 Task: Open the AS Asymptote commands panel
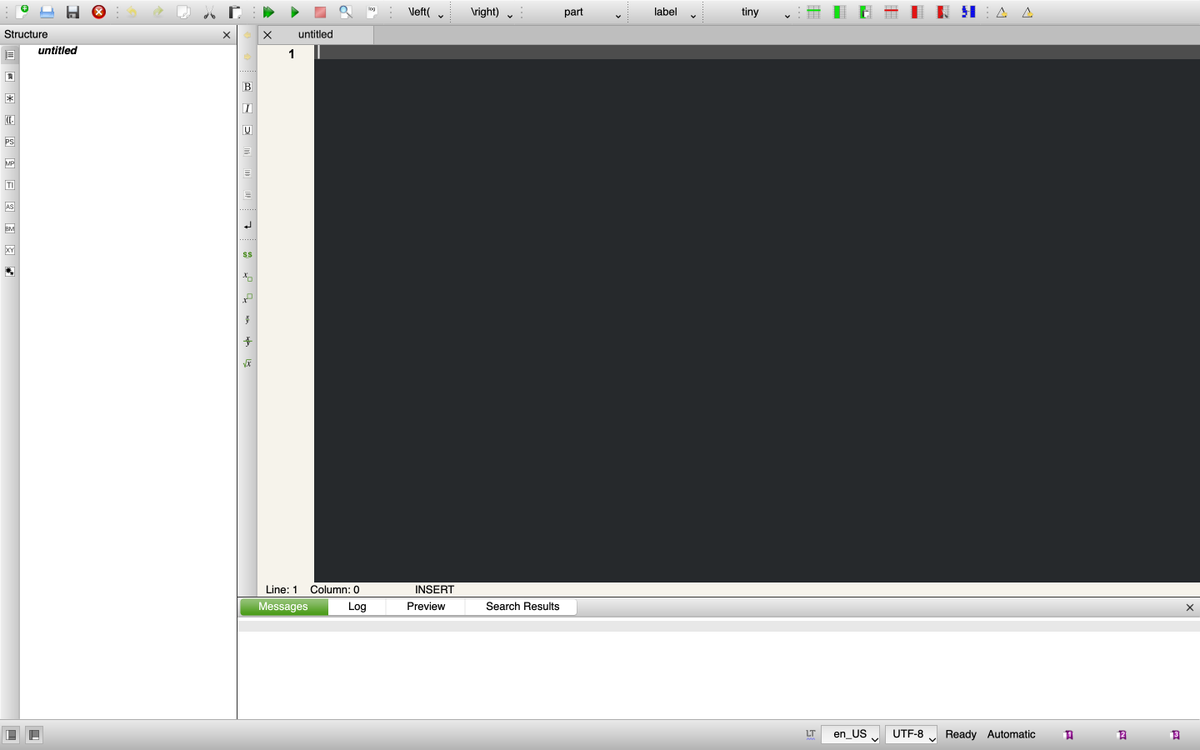tap(9, 207)
